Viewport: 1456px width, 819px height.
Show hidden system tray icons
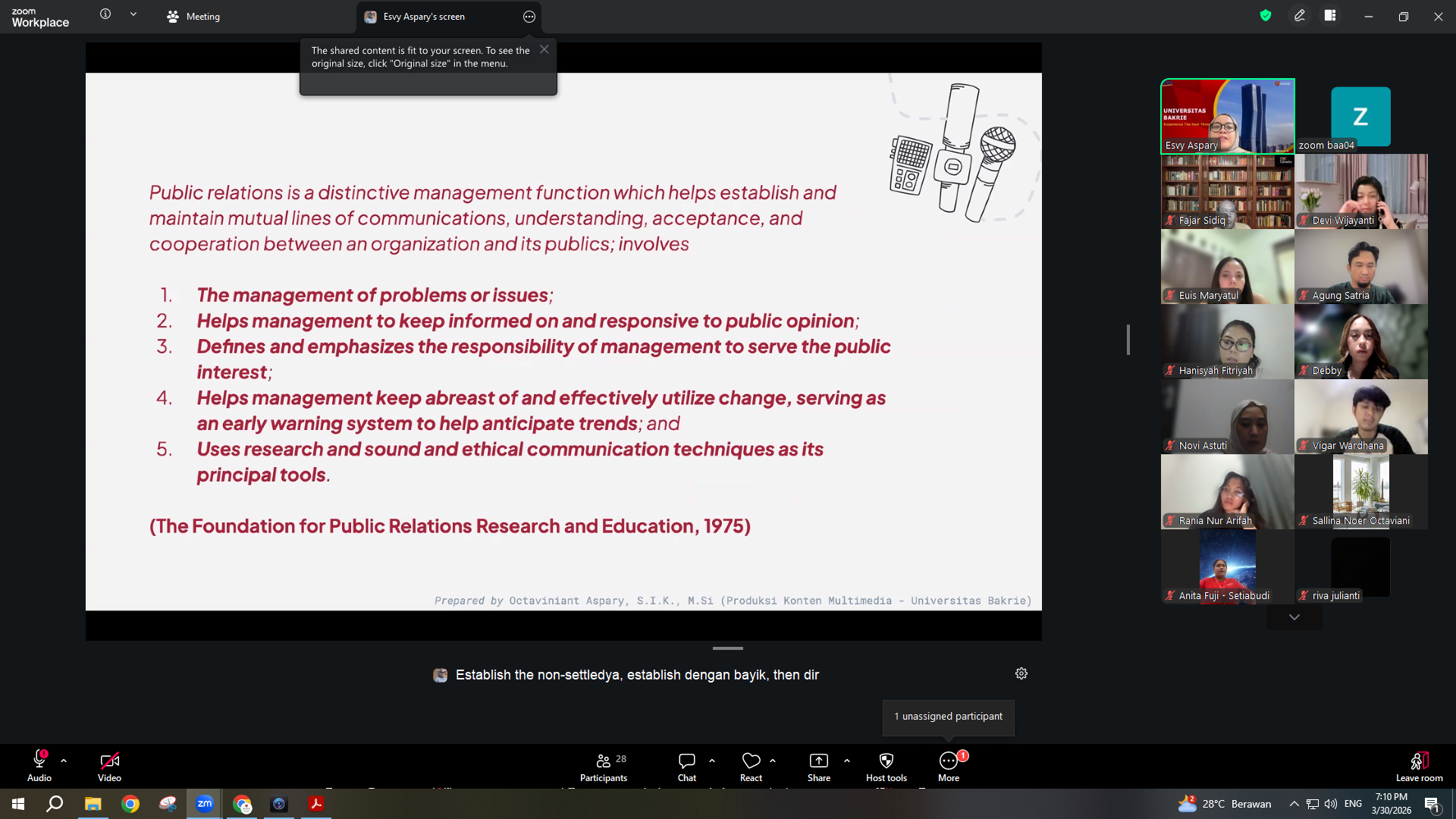pyautogui.click(x=1294, y=804)
